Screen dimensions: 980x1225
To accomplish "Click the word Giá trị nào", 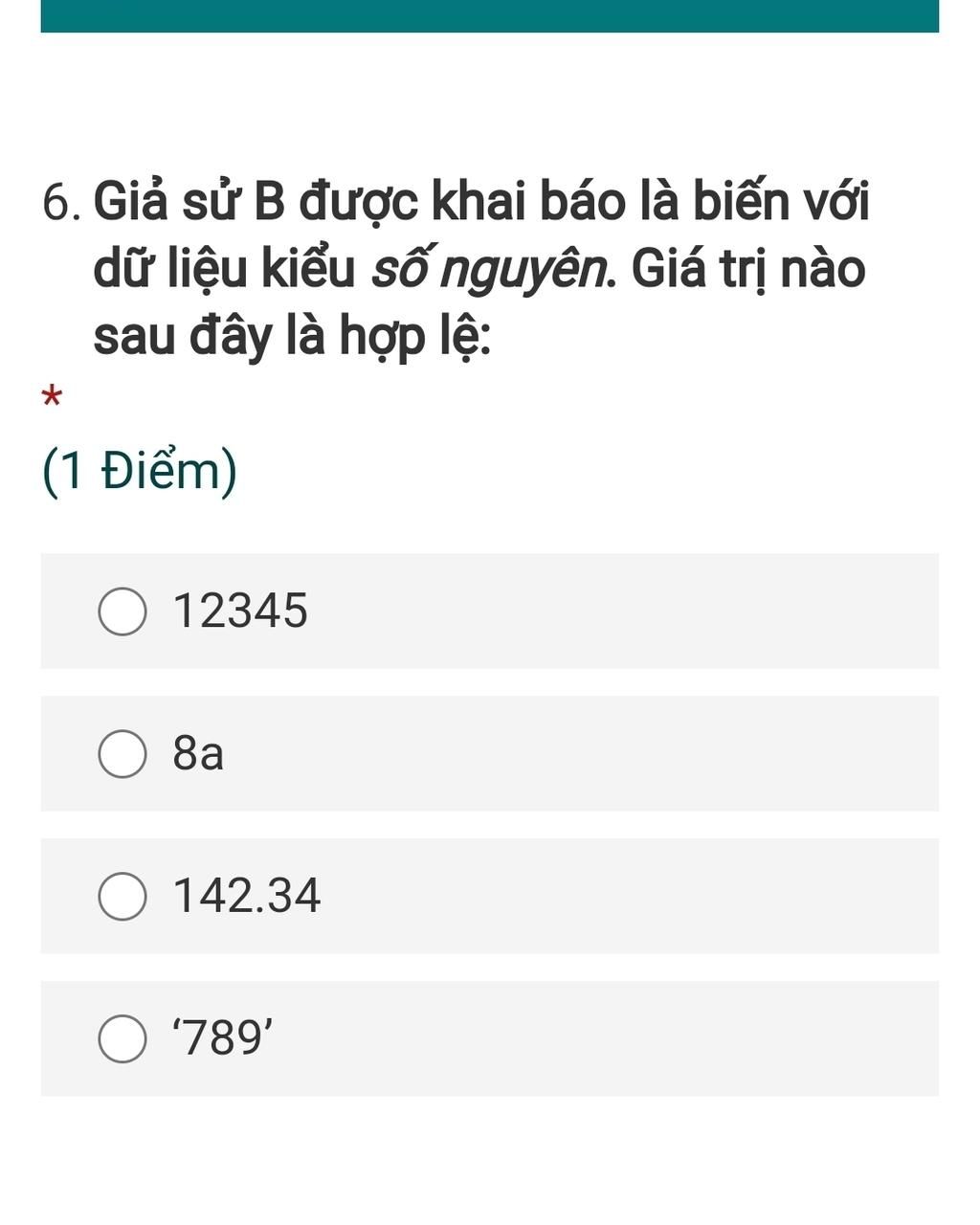I will [x=748, y=268].
